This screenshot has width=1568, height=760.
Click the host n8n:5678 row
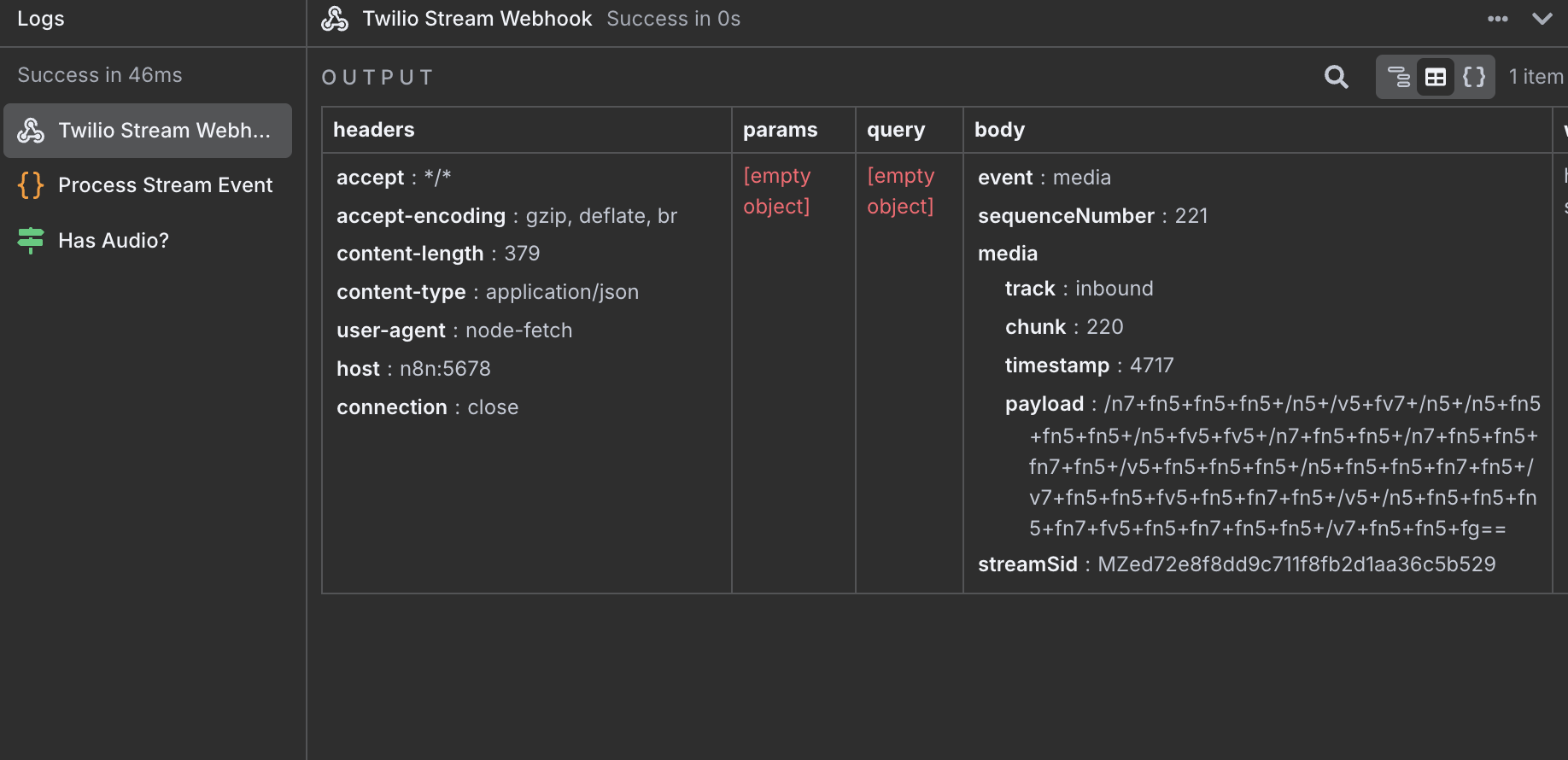413,369
